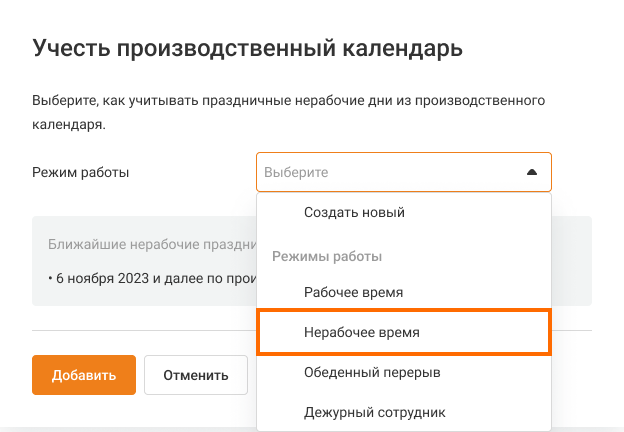Collapse the list with the dropdown arrow
624x432 pixels.
tap(532, 172)
